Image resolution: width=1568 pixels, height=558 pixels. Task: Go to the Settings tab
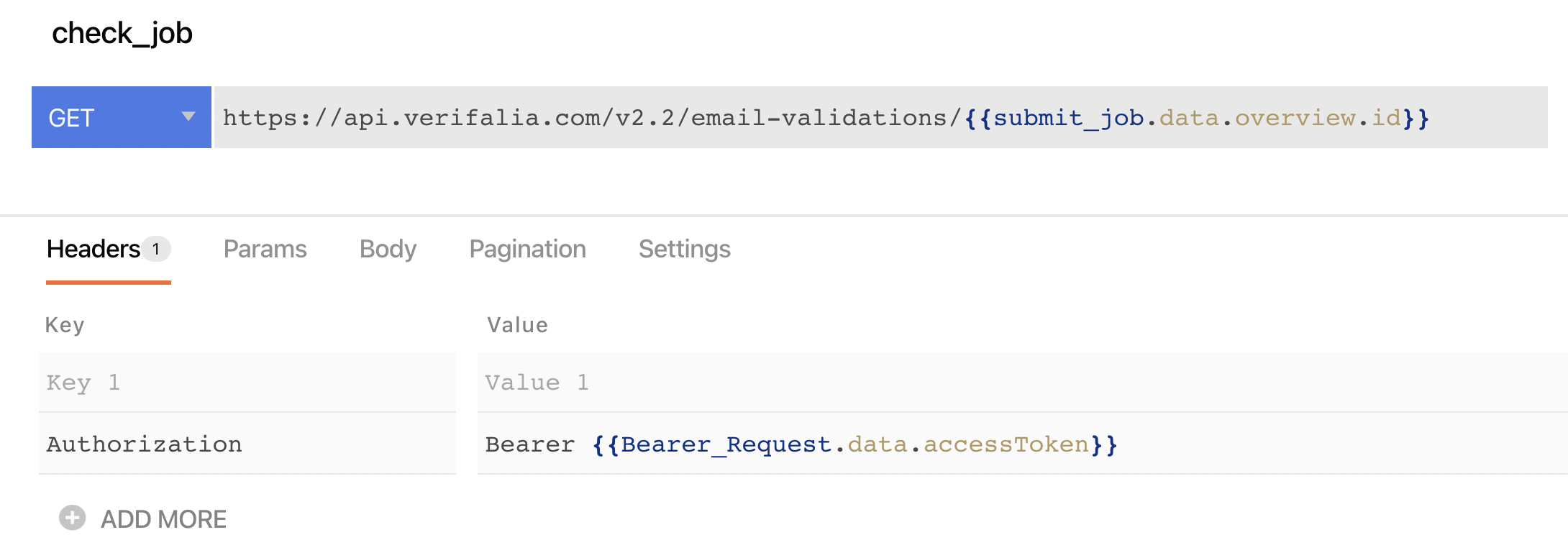[x=684, y=249]
